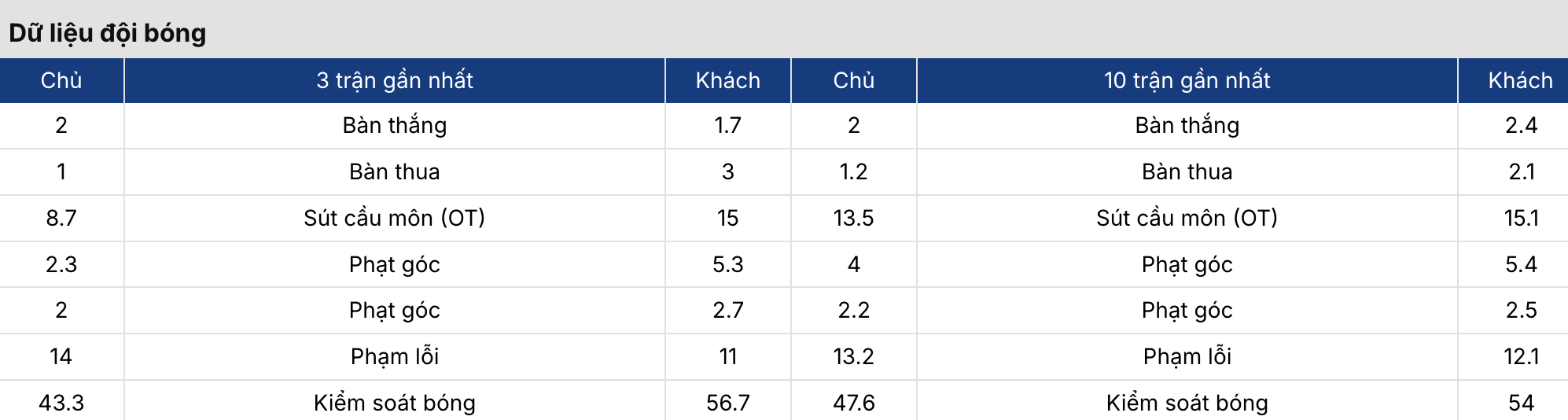The image size is (1568, 420).
Task: Click the home shots value 8.7
Action: [x=61, y=218]
